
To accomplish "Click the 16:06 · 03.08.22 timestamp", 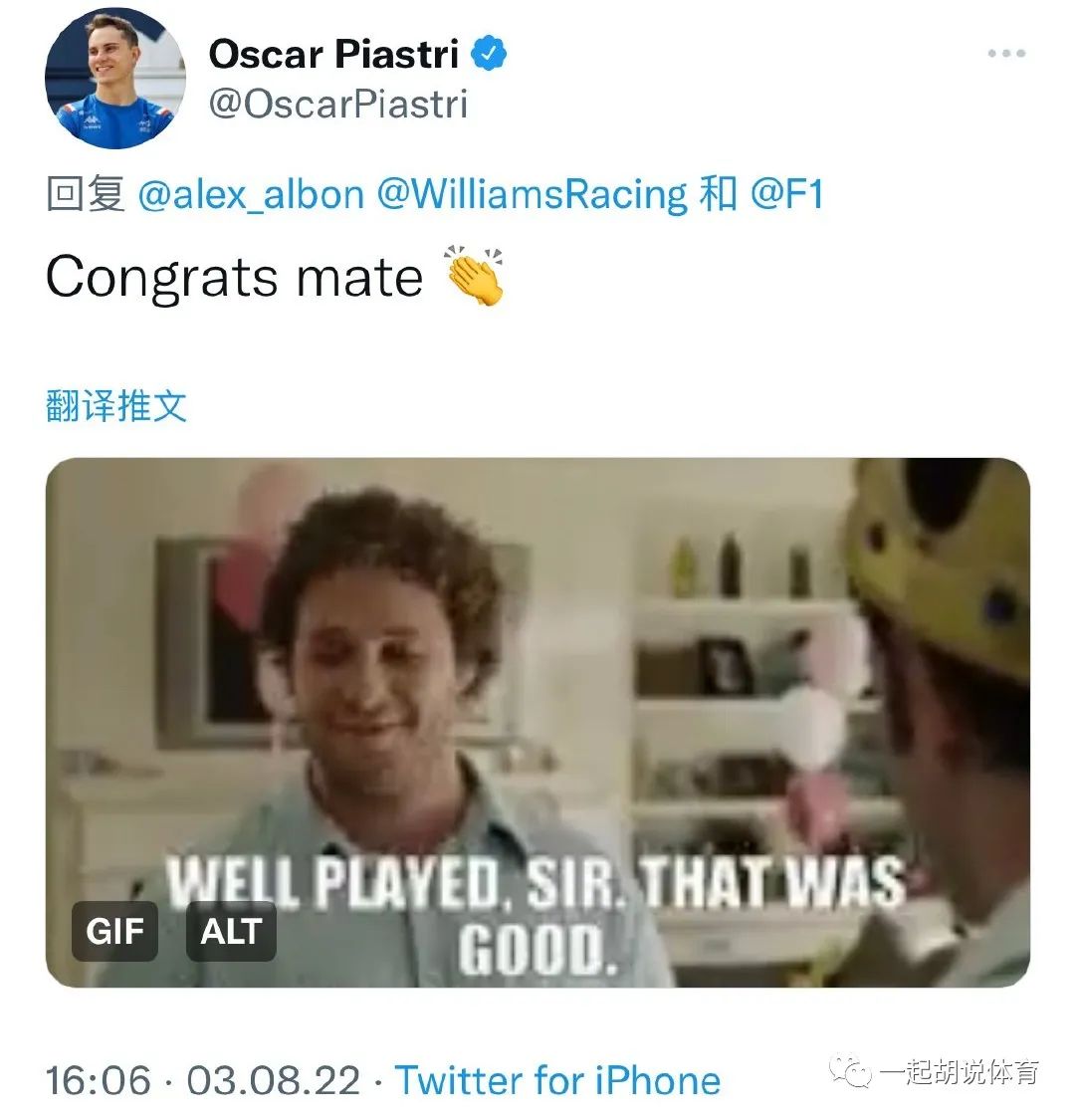I will tap(203, 1080).
